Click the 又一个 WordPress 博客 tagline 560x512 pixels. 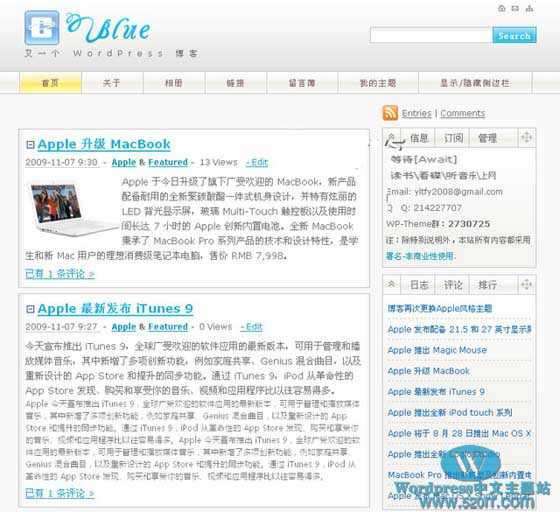pos(111,54)
